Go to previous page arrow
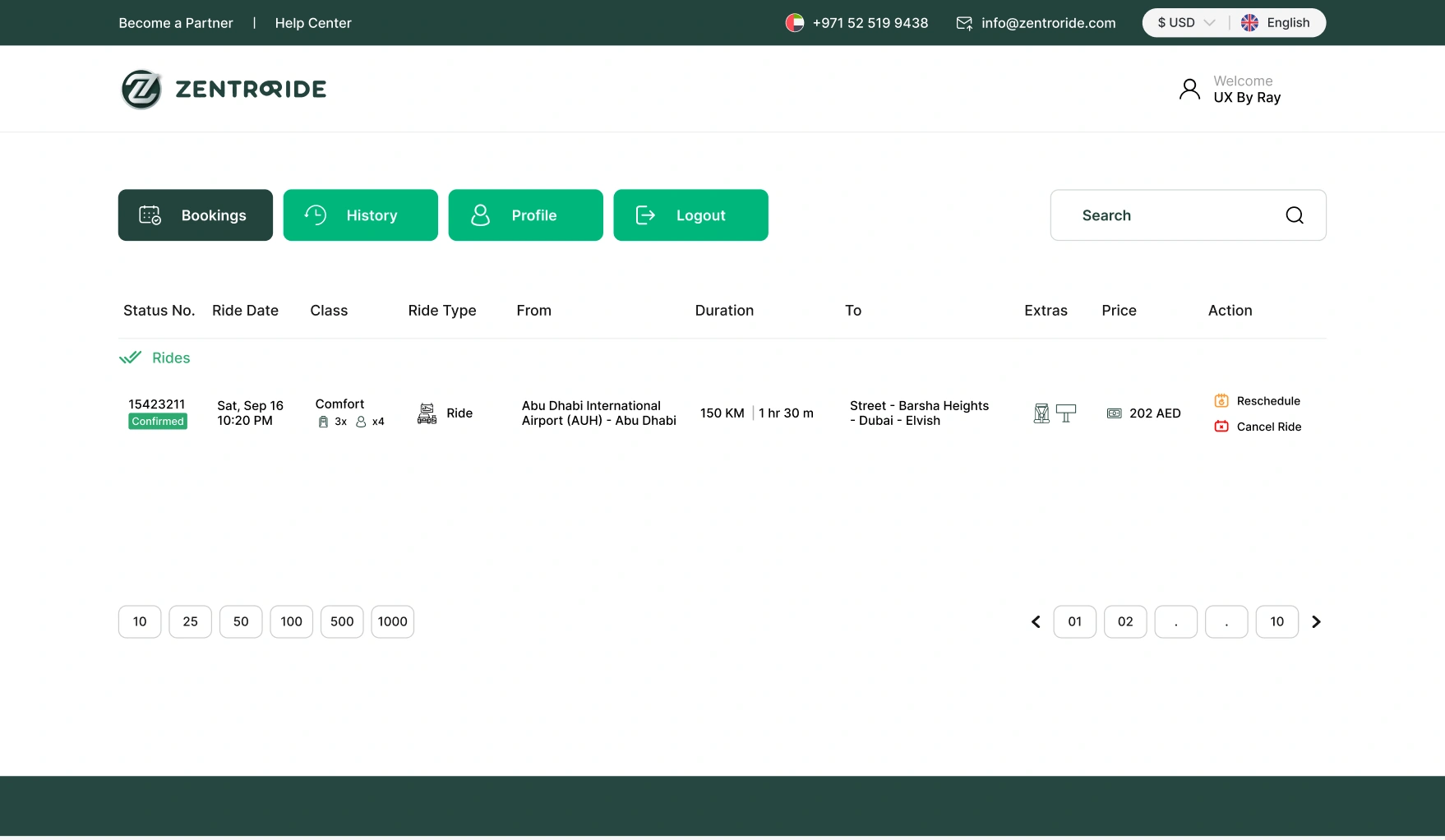This screenshot has height=840, width=1445. 1036,622
